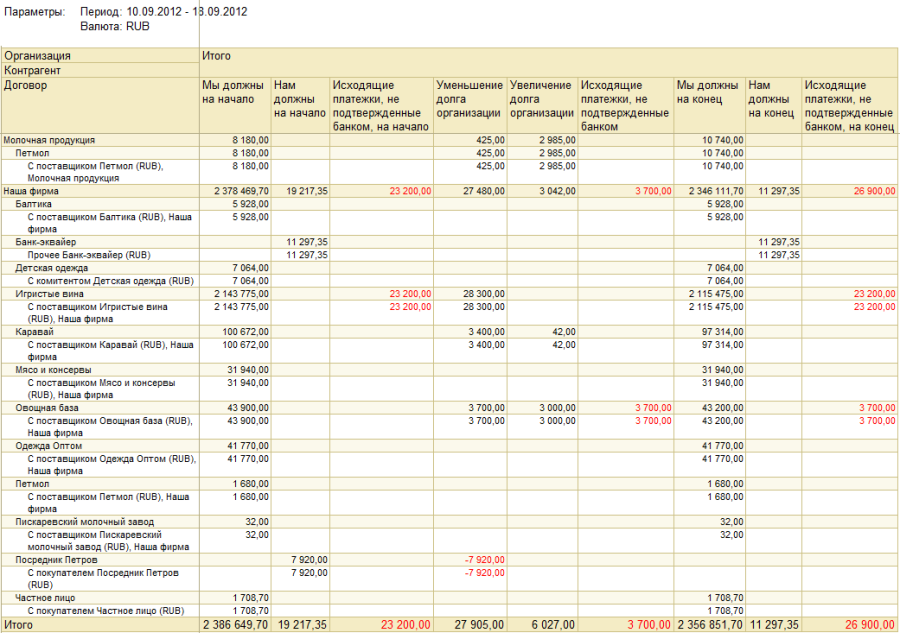Select the "Наша фирма" organization row label

coord(31,191)
